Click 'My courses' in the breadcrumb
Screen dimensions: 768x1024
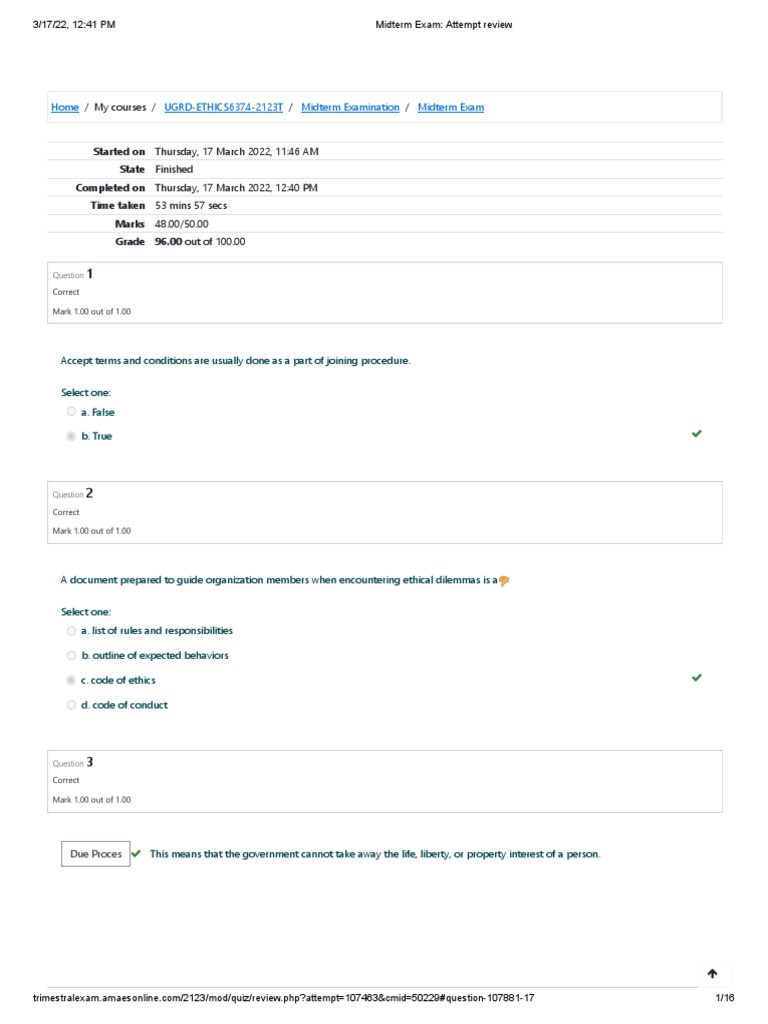pyautogui.click(x=120, y=108)
